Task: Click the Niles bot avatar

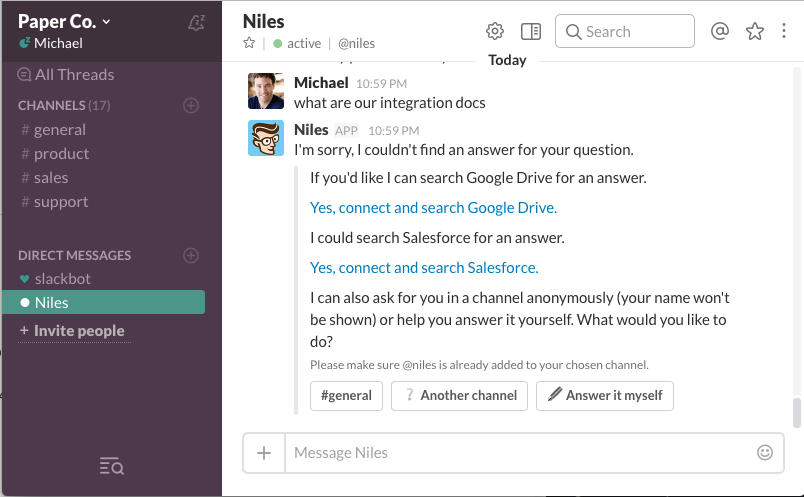Action: click(266, 138)
